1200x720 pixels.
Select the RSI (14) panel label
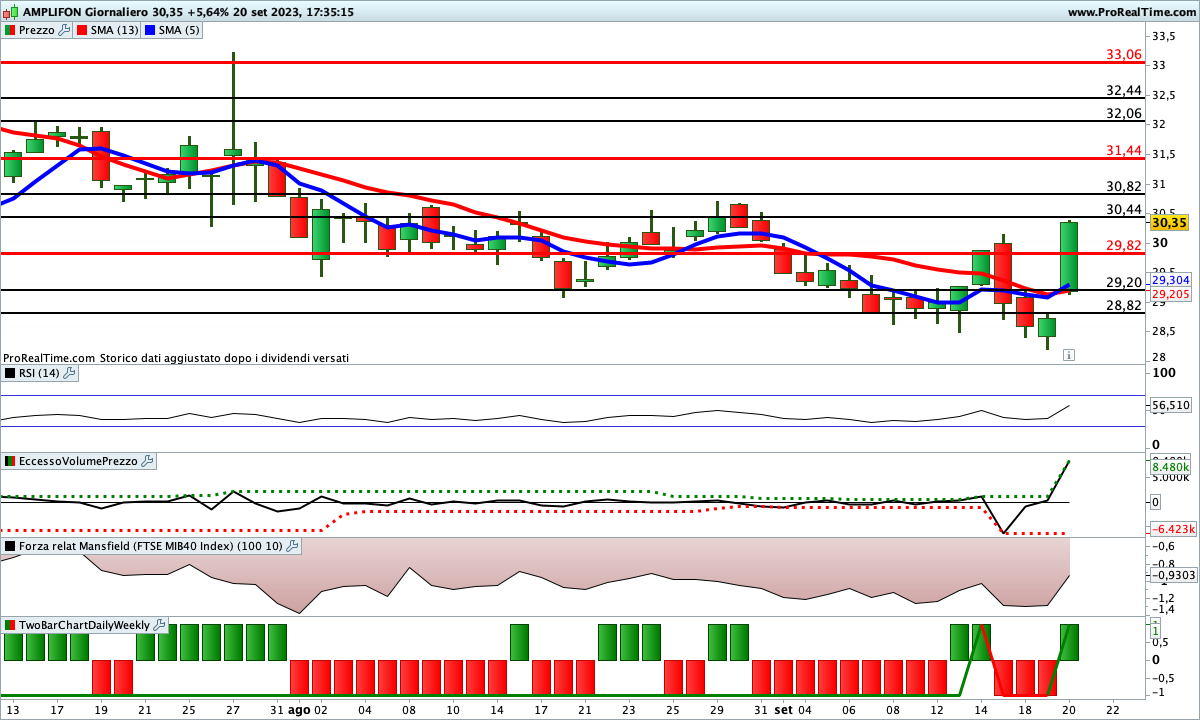click(x=40, y=373)
